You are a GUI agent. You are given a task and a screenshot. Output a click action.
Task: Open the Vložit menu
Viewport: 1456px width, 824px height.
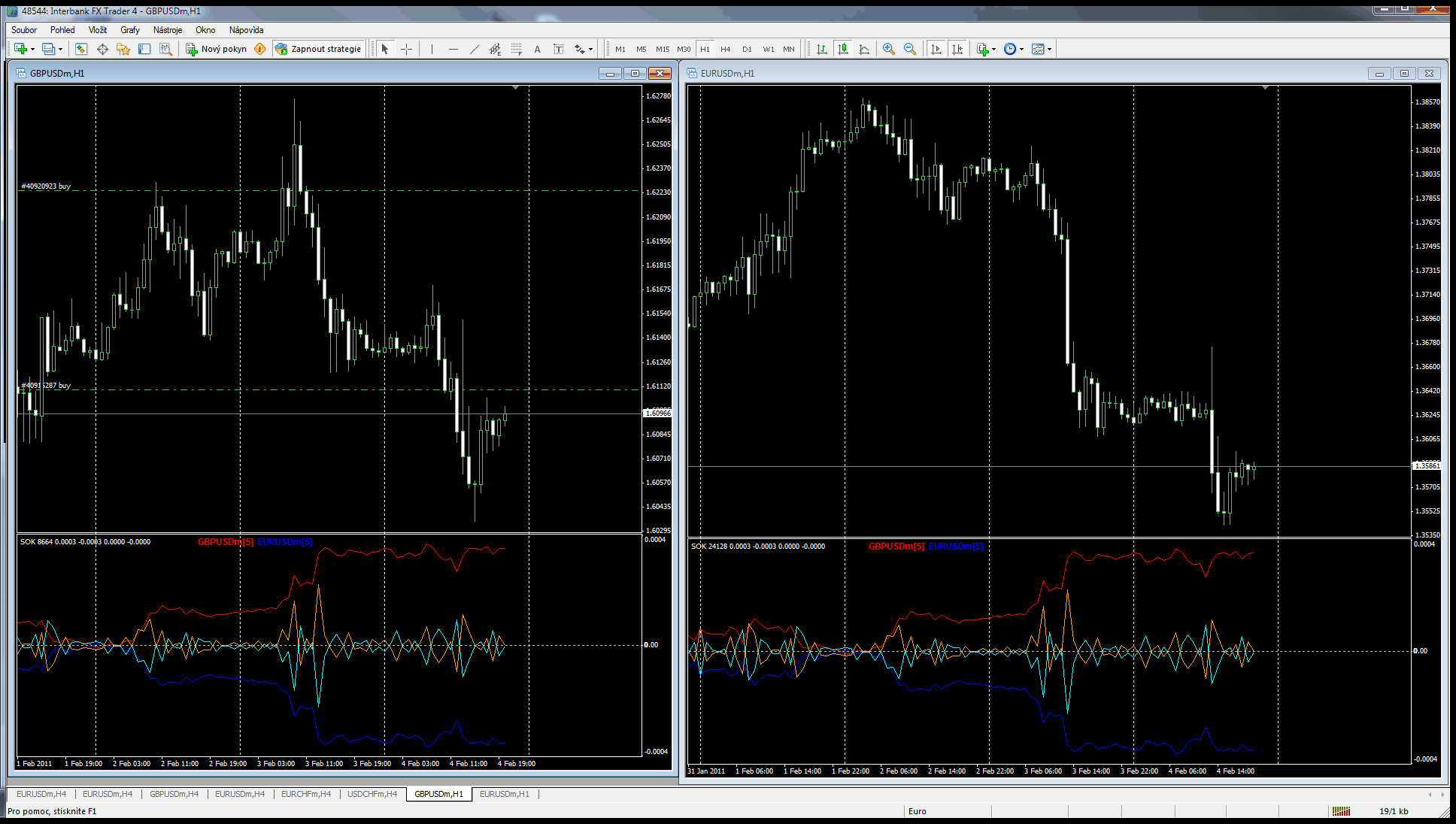pyautogui.click(x=98, y=30)
